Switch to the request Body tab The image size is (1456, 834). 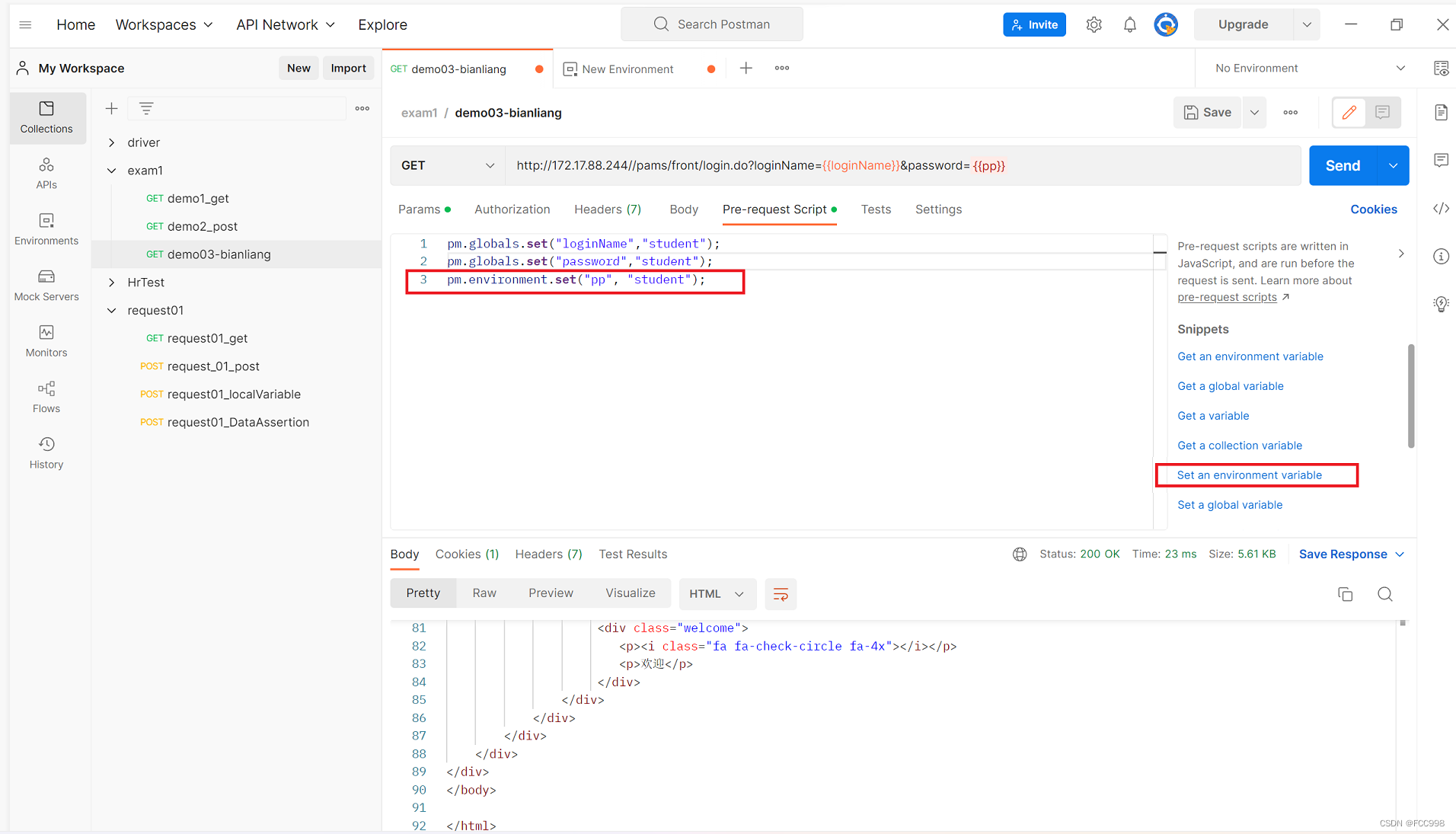click(684, 209)
